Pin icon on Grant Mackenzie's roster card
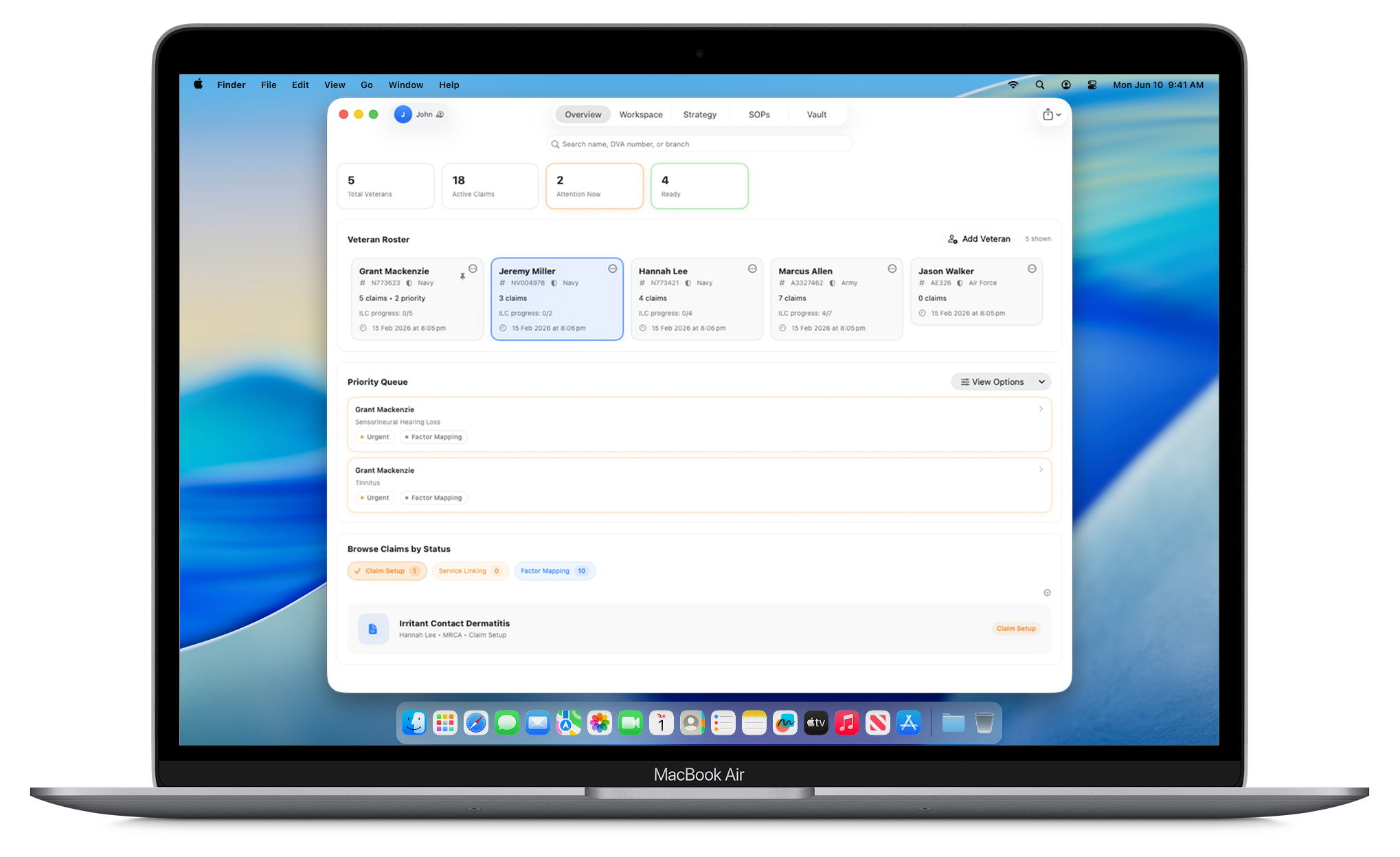Screen dimensions: 1400x857 point(463,275)
